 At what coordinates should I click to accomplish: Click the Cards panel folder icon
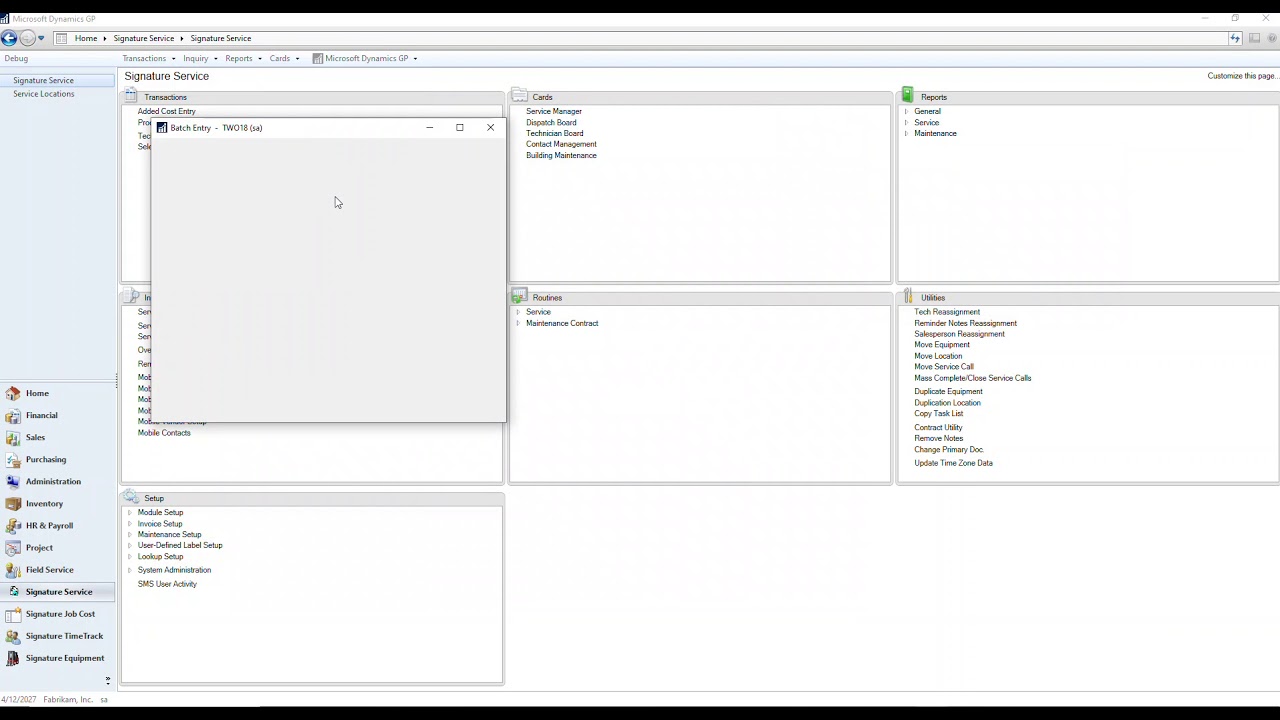[x=519, y=95]
